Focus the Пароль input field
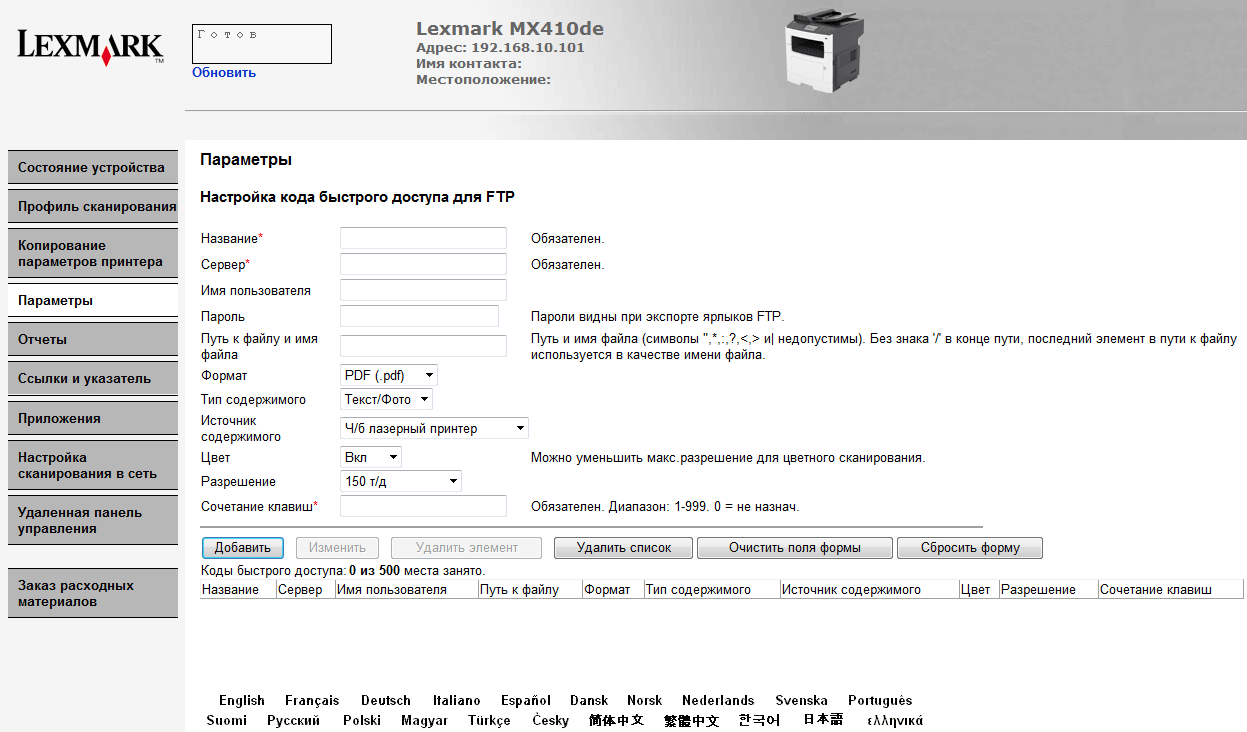This screenshot has width=1247, height=732. (x=419, y=316)
